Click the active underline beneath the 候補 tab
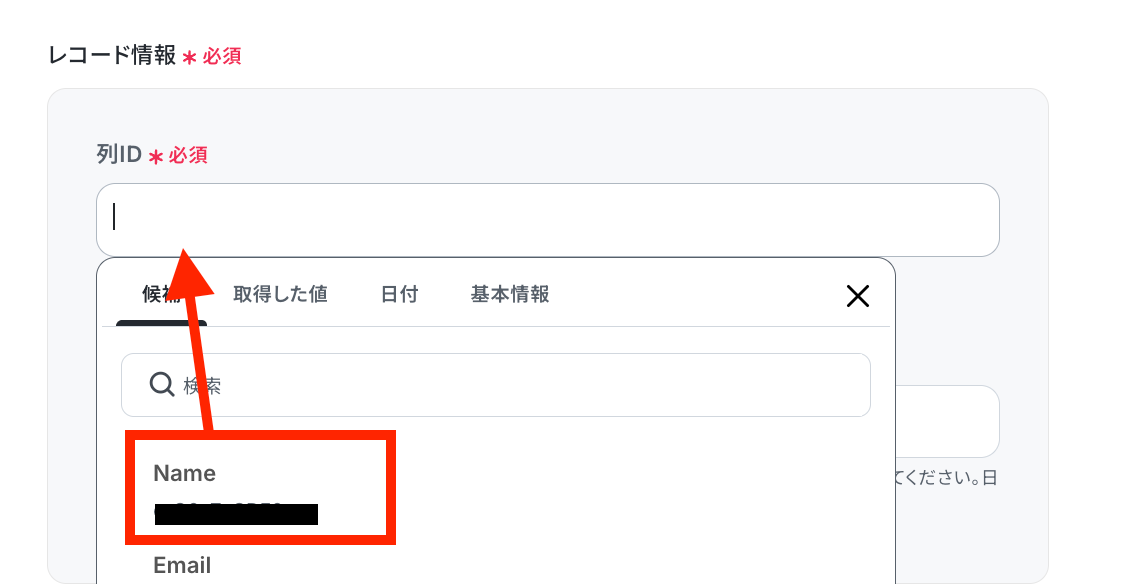1146x584 pixels. click(x=162, y=323)
